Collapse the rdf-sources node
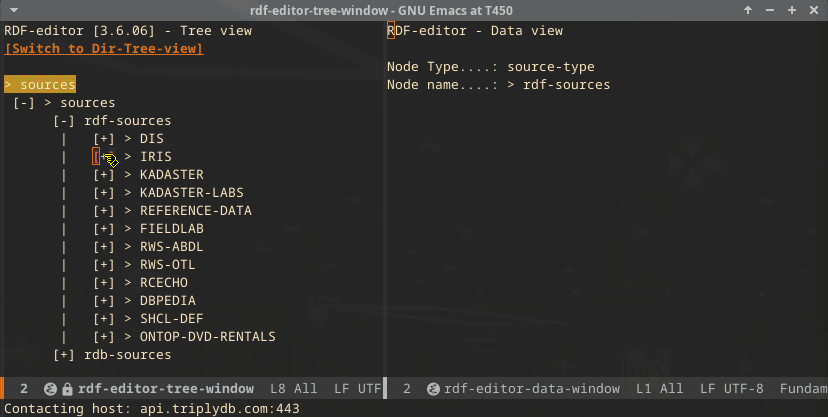828x417 pixels. click(64, 121)
